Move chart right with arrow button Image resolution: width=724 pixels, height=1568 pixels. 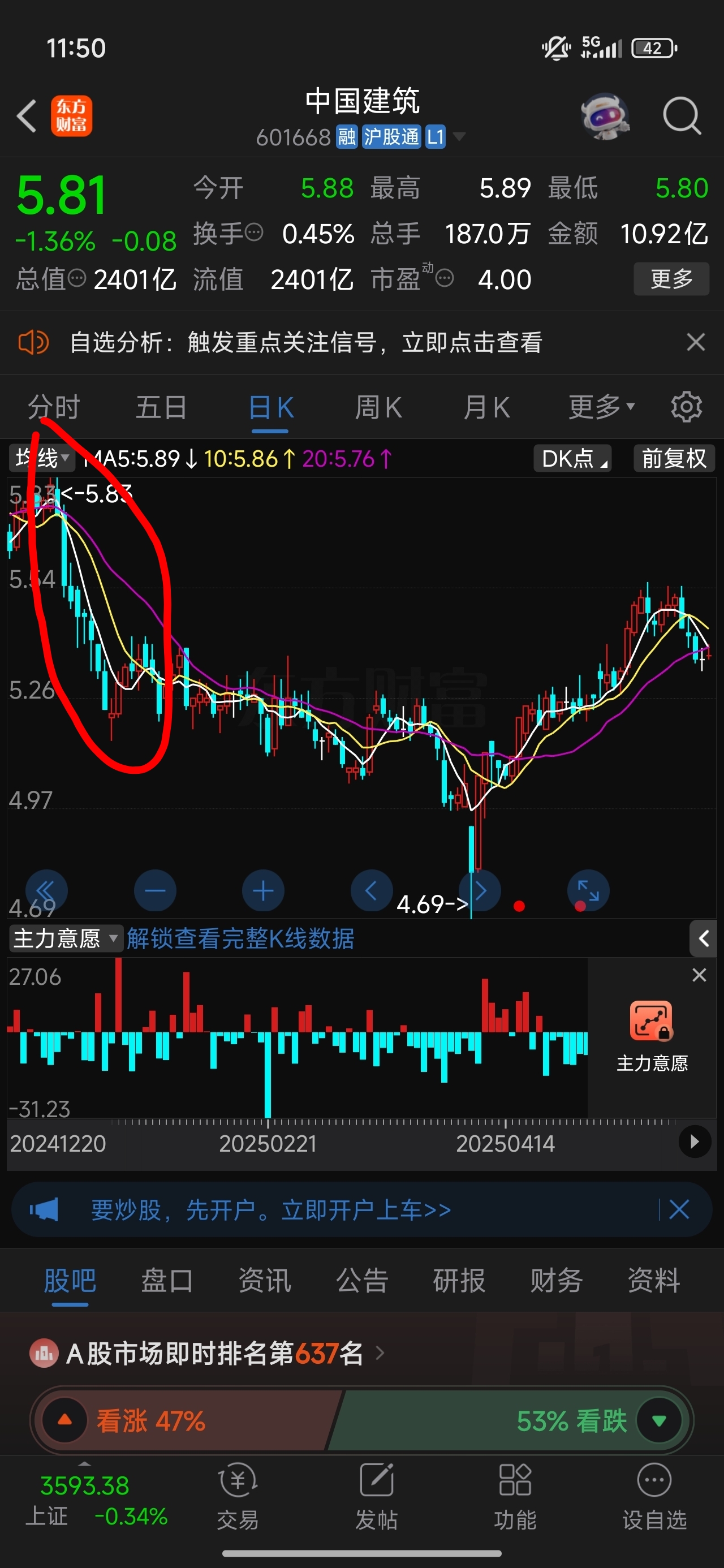[x=480, y=890]
